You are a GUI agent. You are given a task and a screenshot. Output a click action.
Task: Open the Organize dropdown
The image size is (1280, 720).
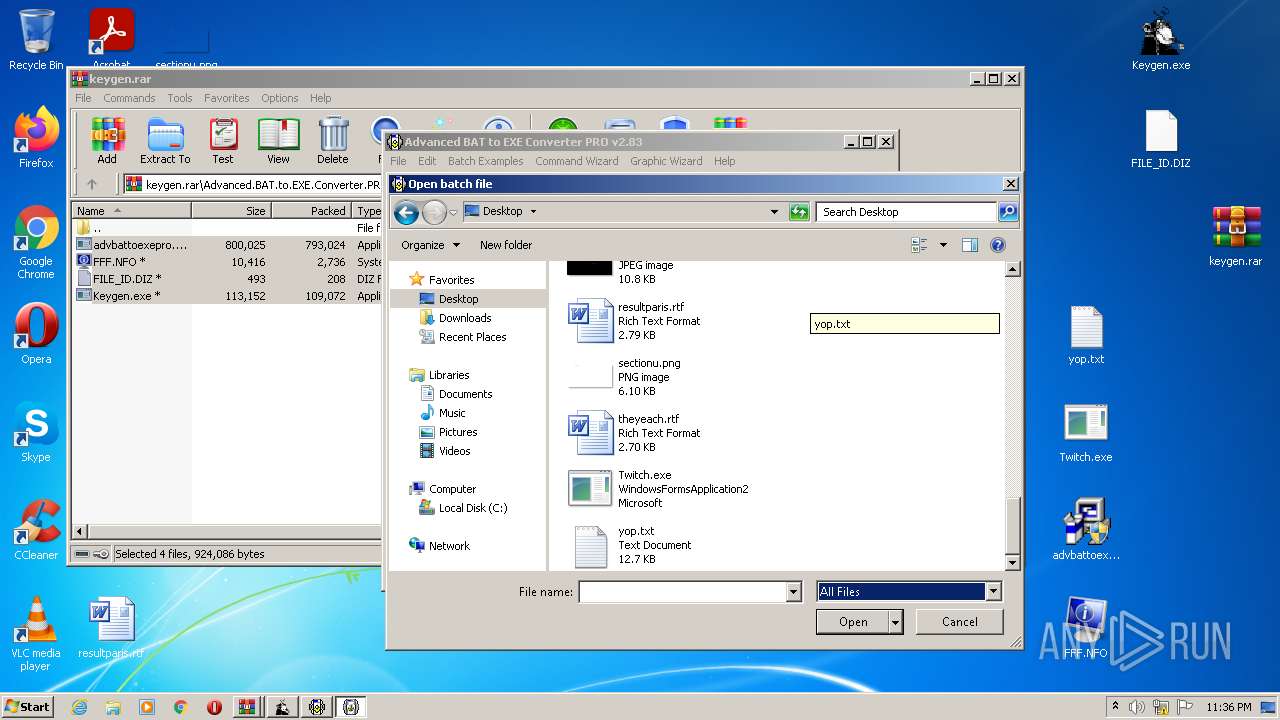[431, 245]
